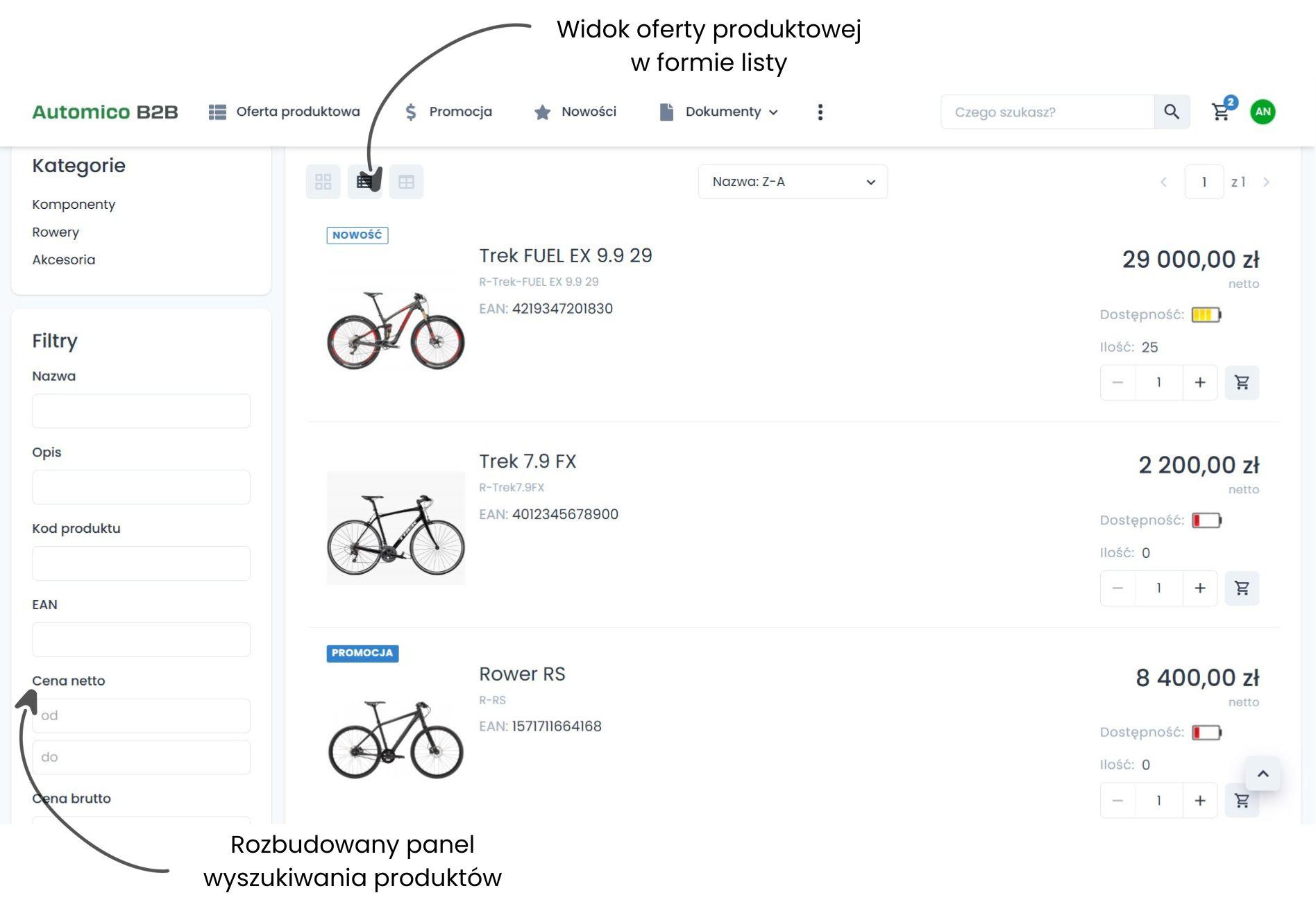The height and width of the screenshot is (902, 1316).
Task: Increase quantity for Trek FUEL EX 9.9 29
Action: [1199, 382]
